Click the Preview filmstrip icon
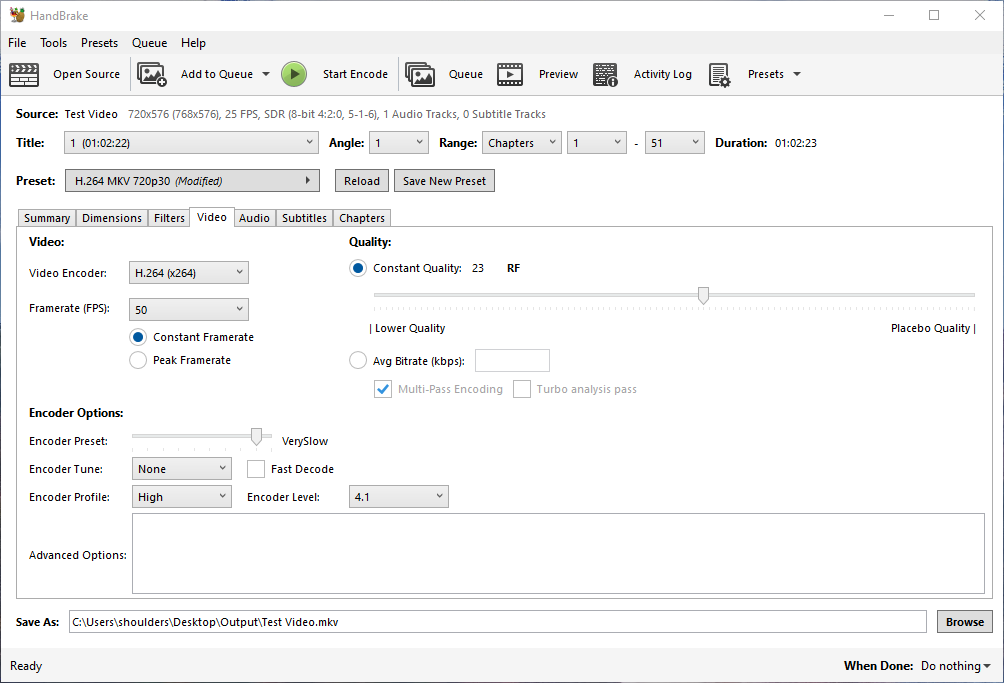The image size is (1004, 683). pos(510,74)
